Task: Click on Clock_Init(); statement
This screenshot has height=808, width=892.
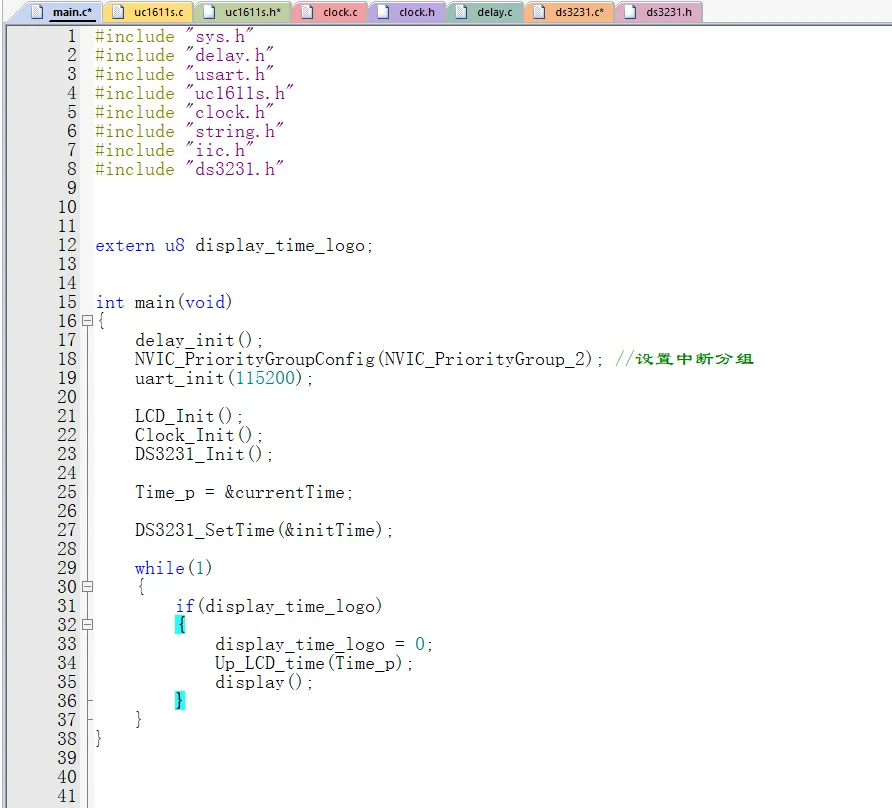Action: pyautogui.click(x=199, y=435)
